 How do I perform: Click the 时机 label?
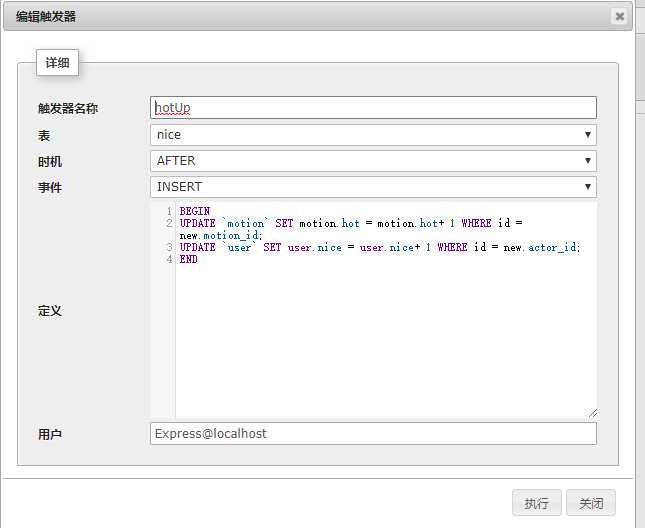coord(50,162)
